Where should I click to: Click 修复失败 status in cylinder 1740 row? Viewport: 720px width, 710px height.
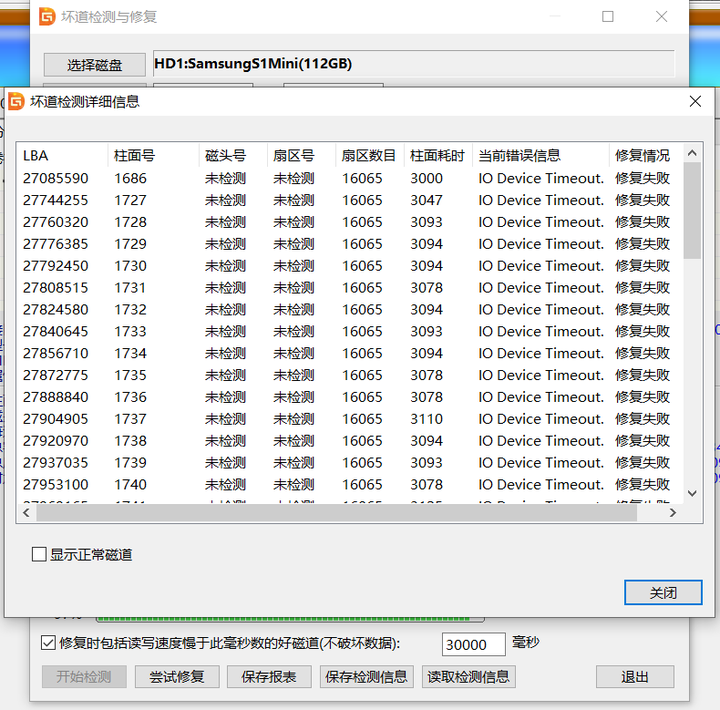[x=642, y=485]
